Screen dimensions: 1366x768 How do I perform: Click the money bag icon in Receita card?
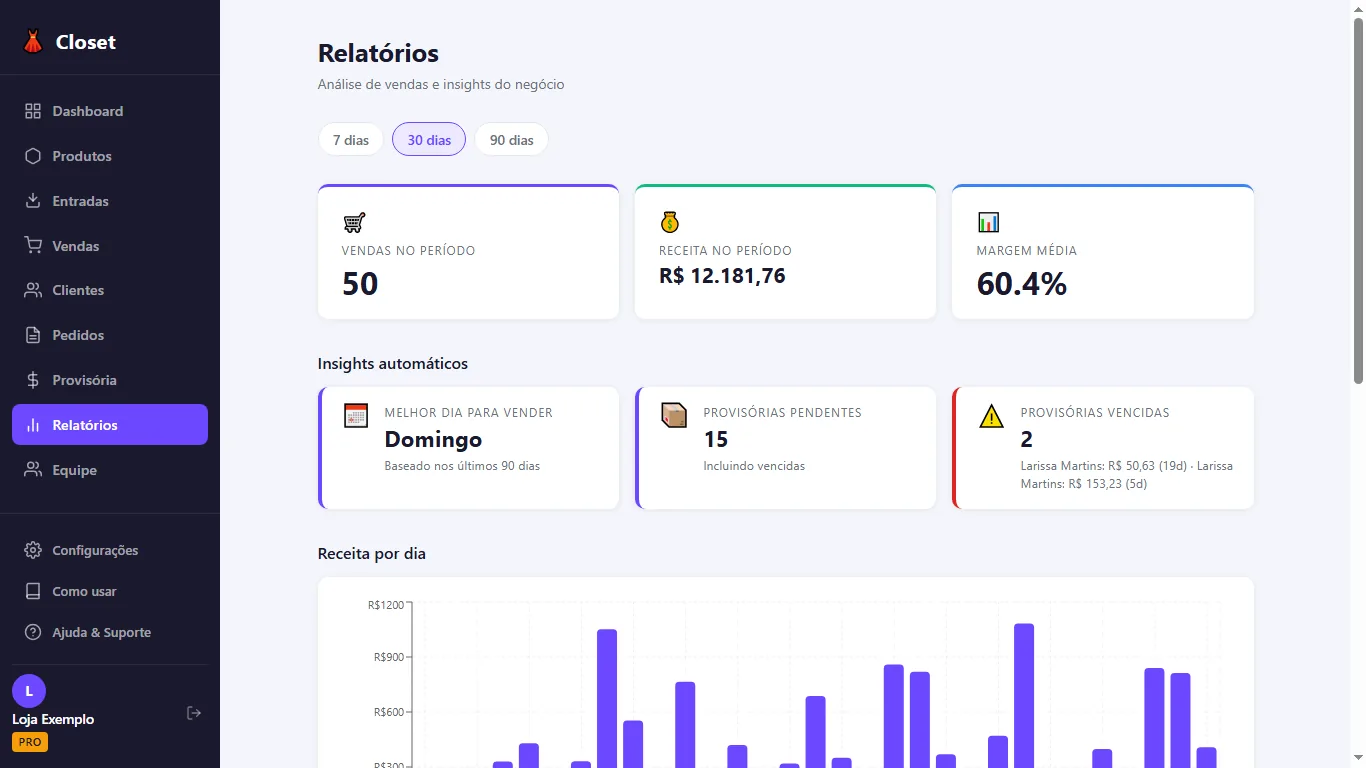point(670,222)
